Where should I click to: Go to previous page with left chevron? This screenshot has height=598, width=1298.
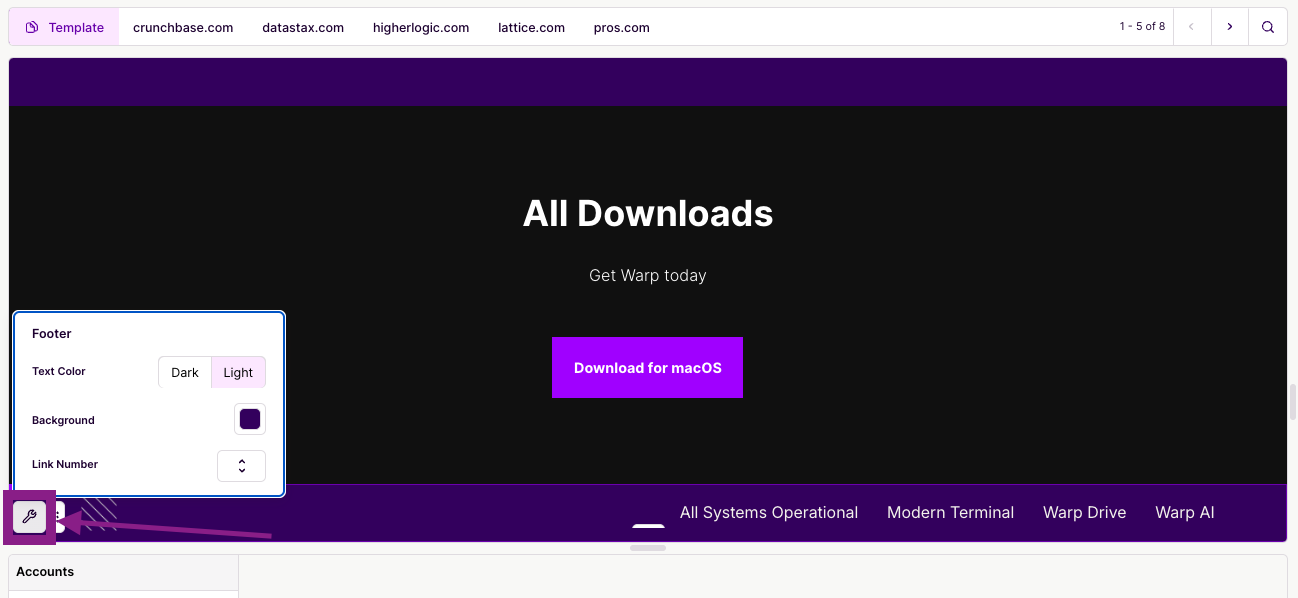[x=1192, y=27]
